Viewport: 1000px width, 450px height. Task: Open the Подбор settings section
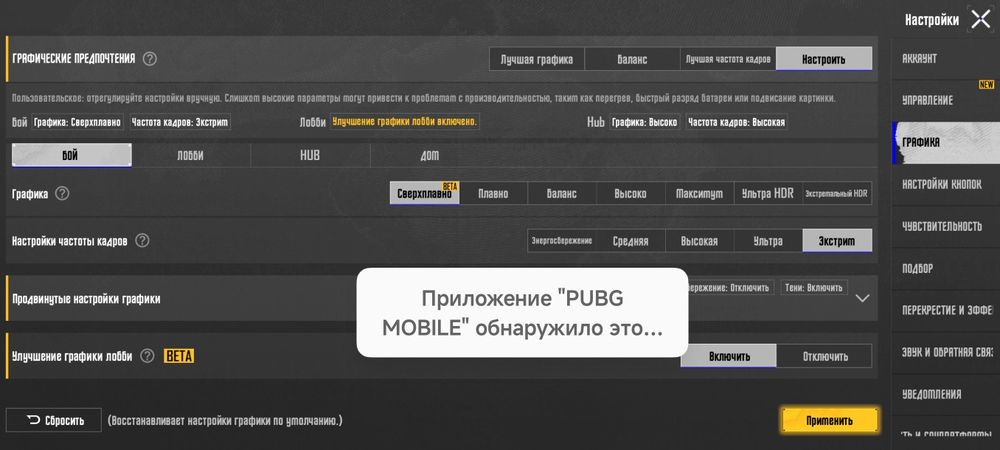pos(946,268)
